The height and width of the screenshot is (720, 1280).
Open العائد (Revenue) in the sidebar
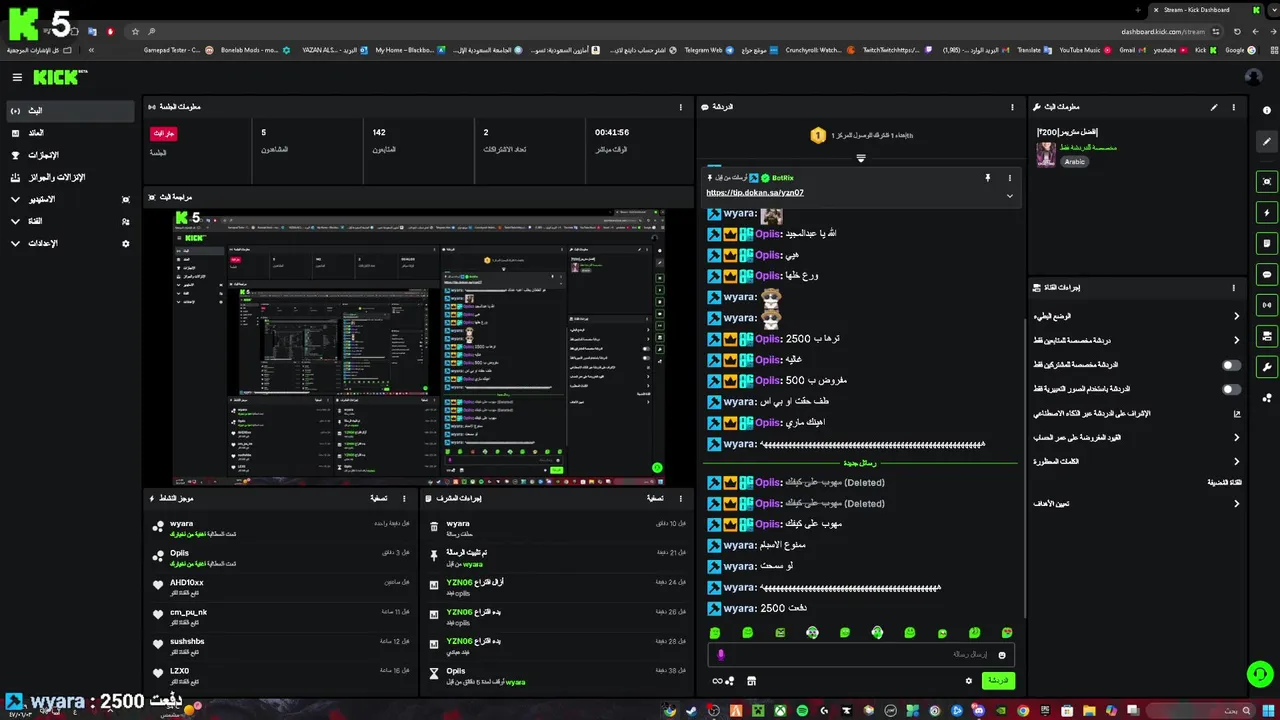(x=70, y=133)
